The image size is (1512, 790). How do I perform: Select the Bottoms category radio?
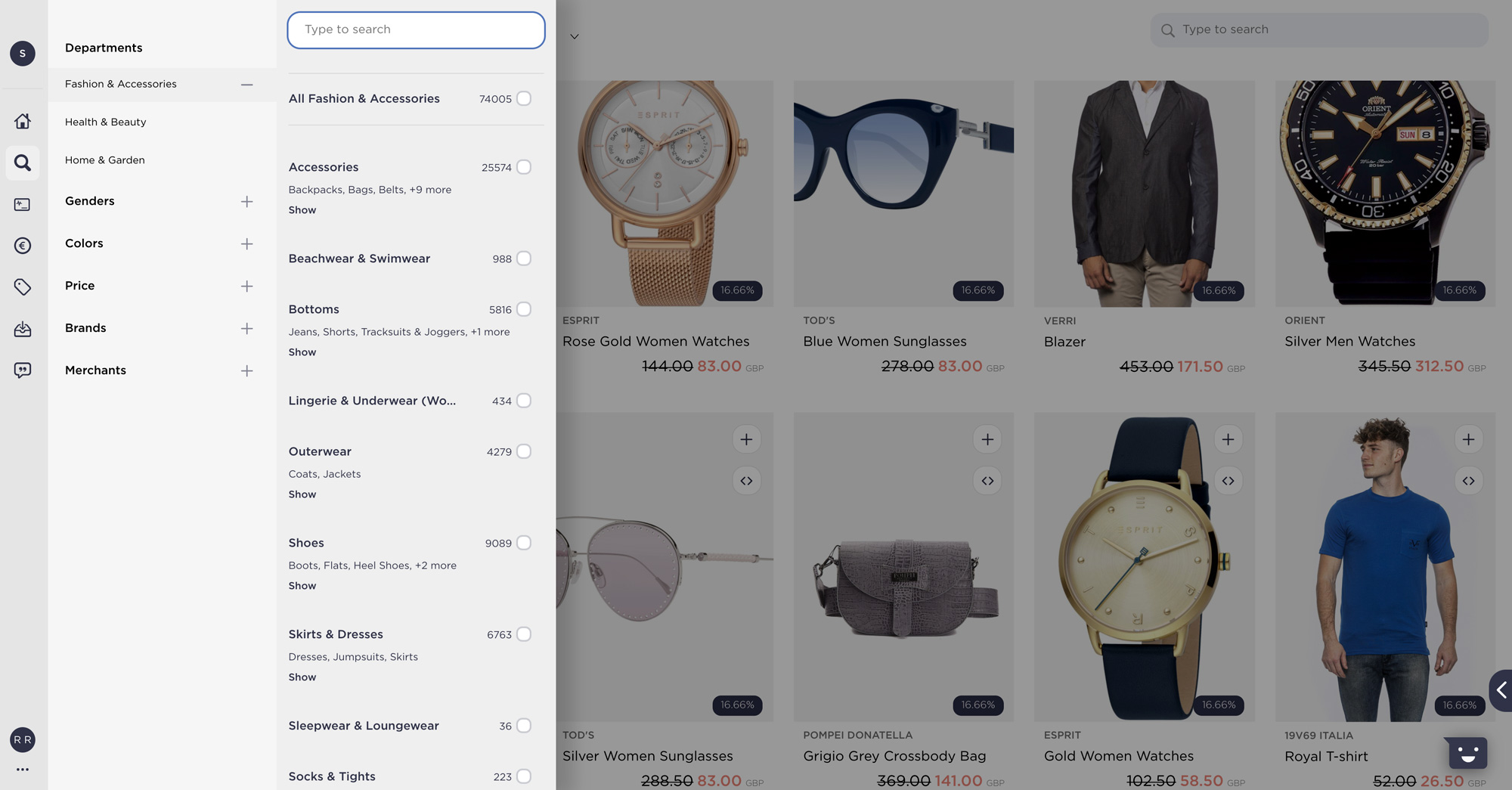point(524,309)
